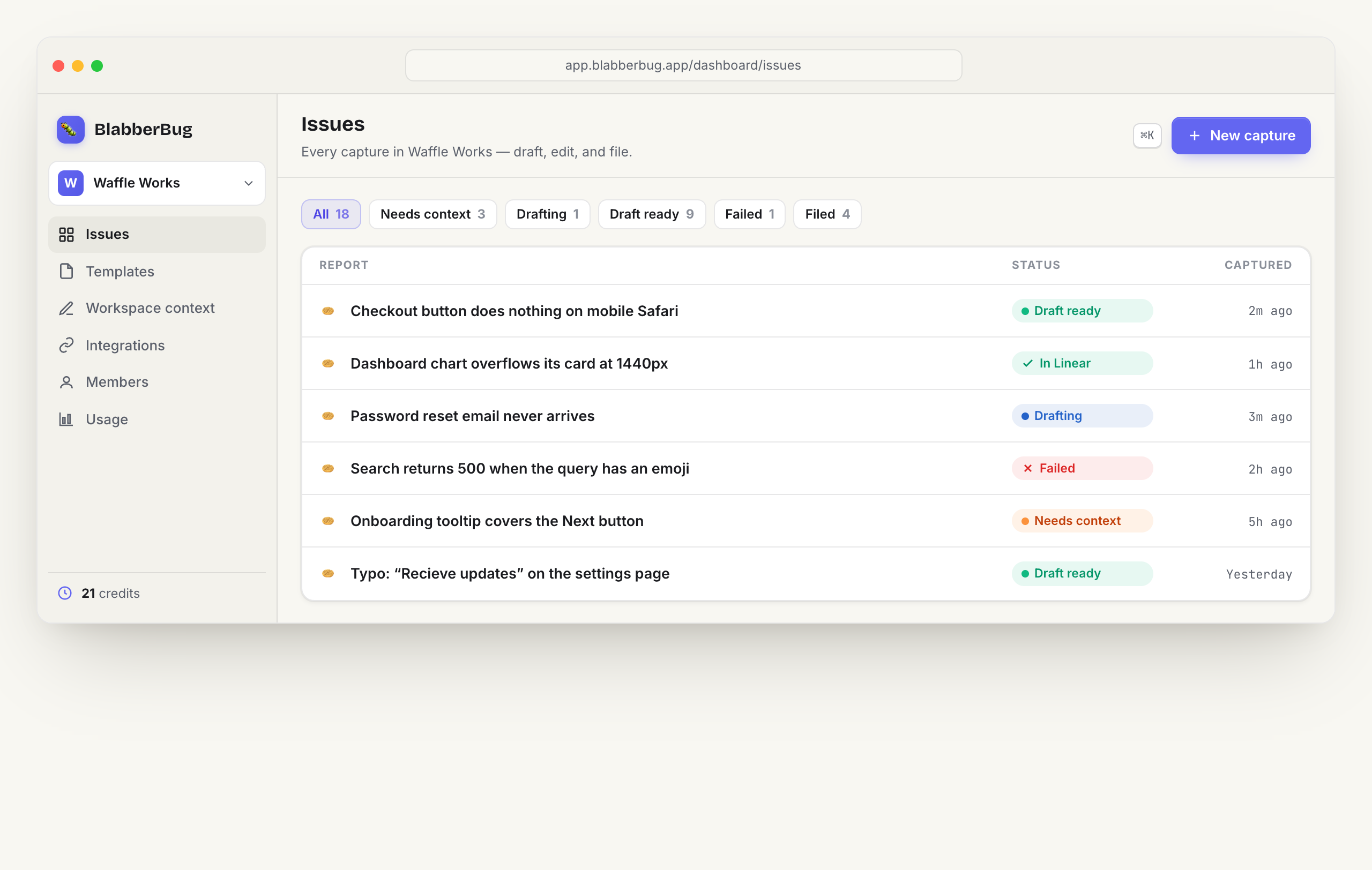Image resolution: width=1372 pixels, height=870 pixels.
Task: Filter by Draft ready 9
Action: coord(652,214)
